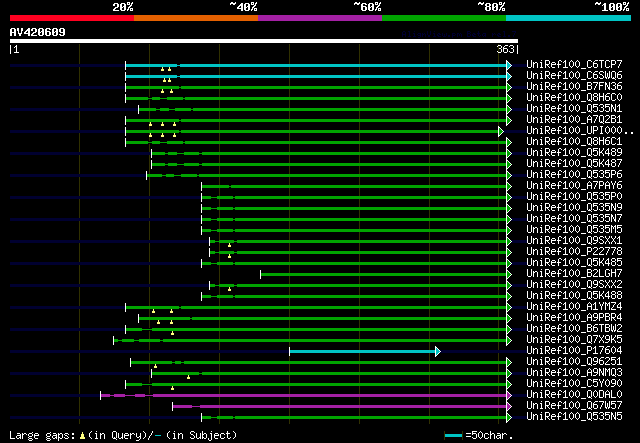Open the truncated UniRef100_UPI000.. label
Viewport: 640px width, 443px height.
pyautogui.click(x=580, y=131)
